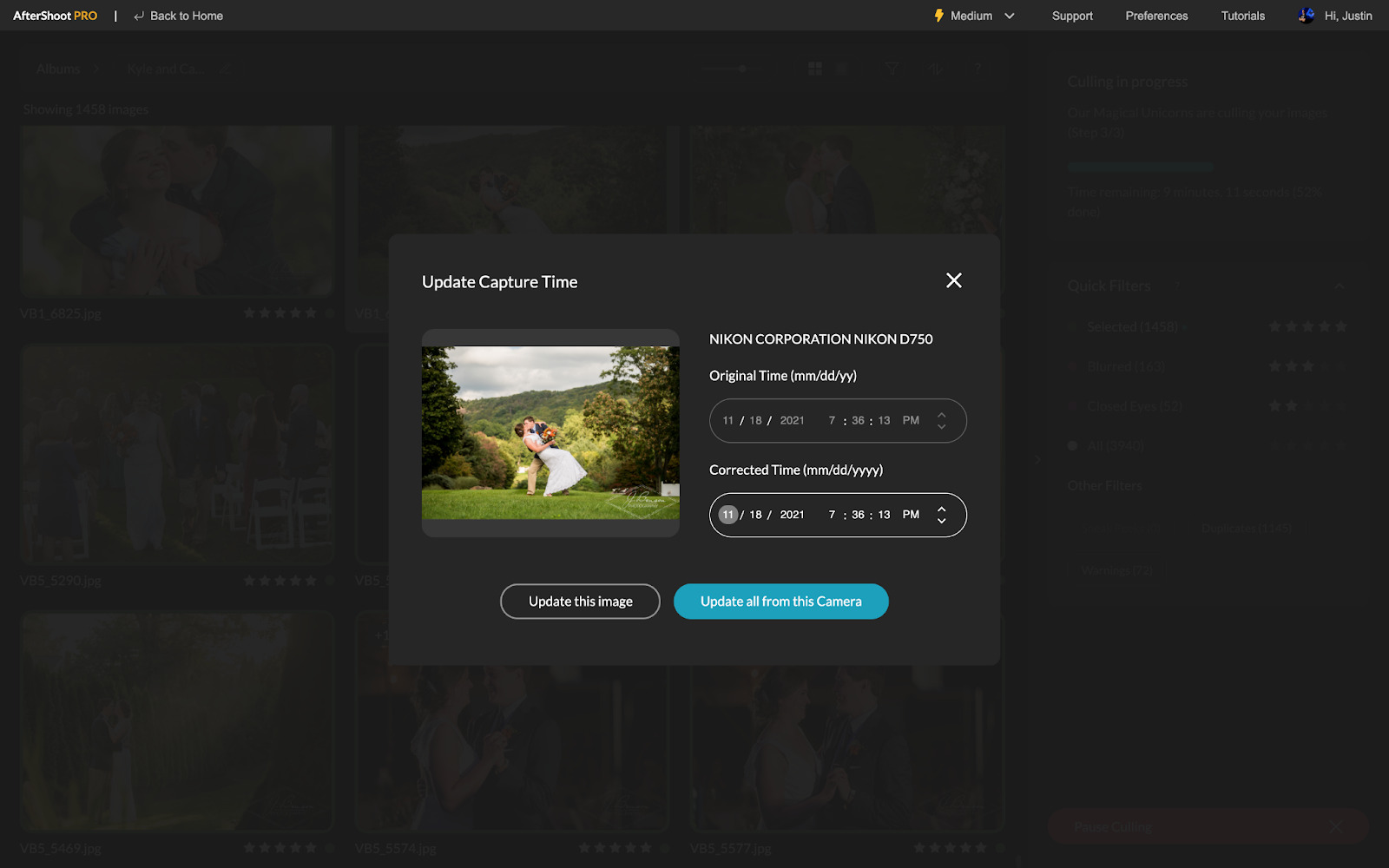Select the All (3940) quick filter
This screenshot has height=868, width=1389.
click(1116, 446)
